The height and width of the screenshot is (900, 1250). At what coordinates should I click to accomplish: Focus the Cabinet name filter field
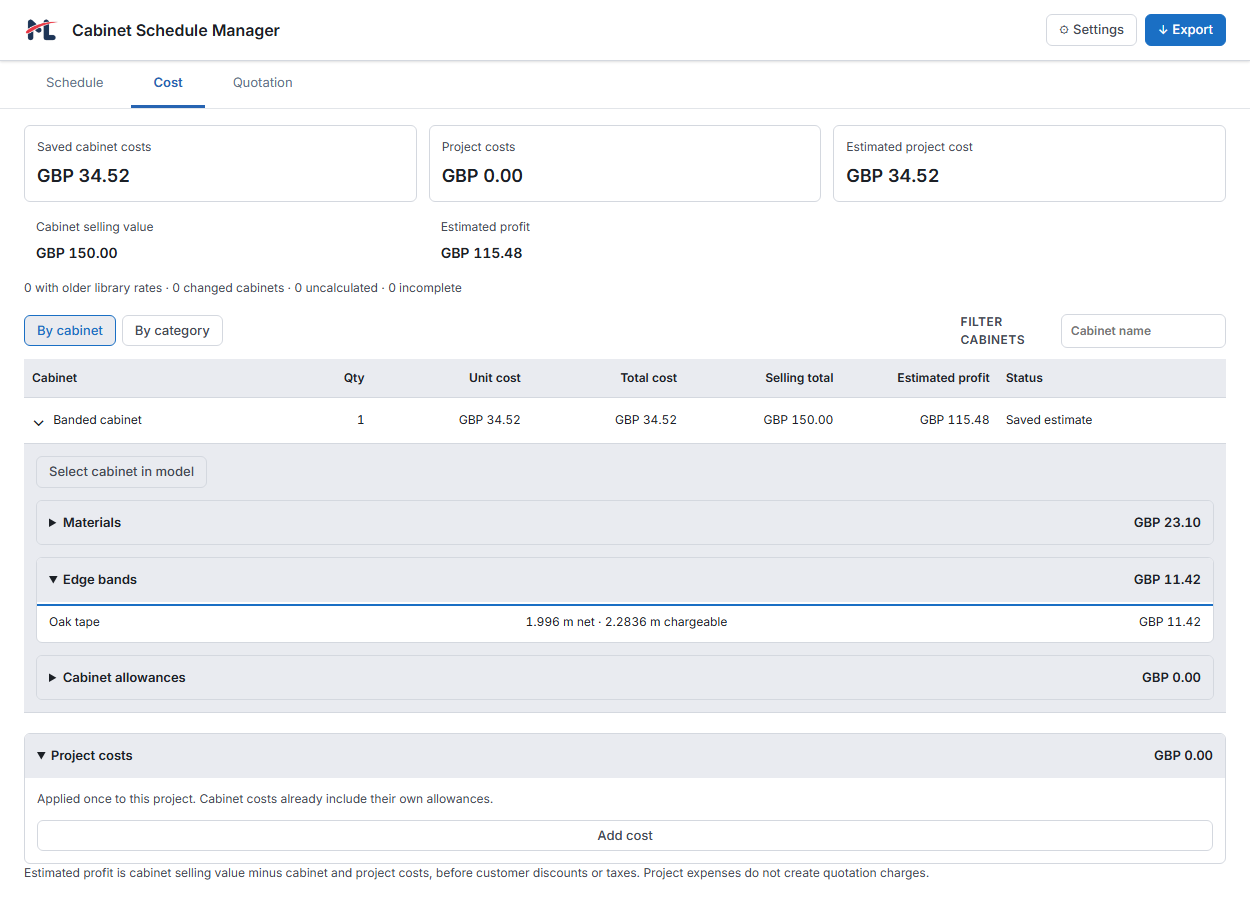click(x=1143, y=331)
